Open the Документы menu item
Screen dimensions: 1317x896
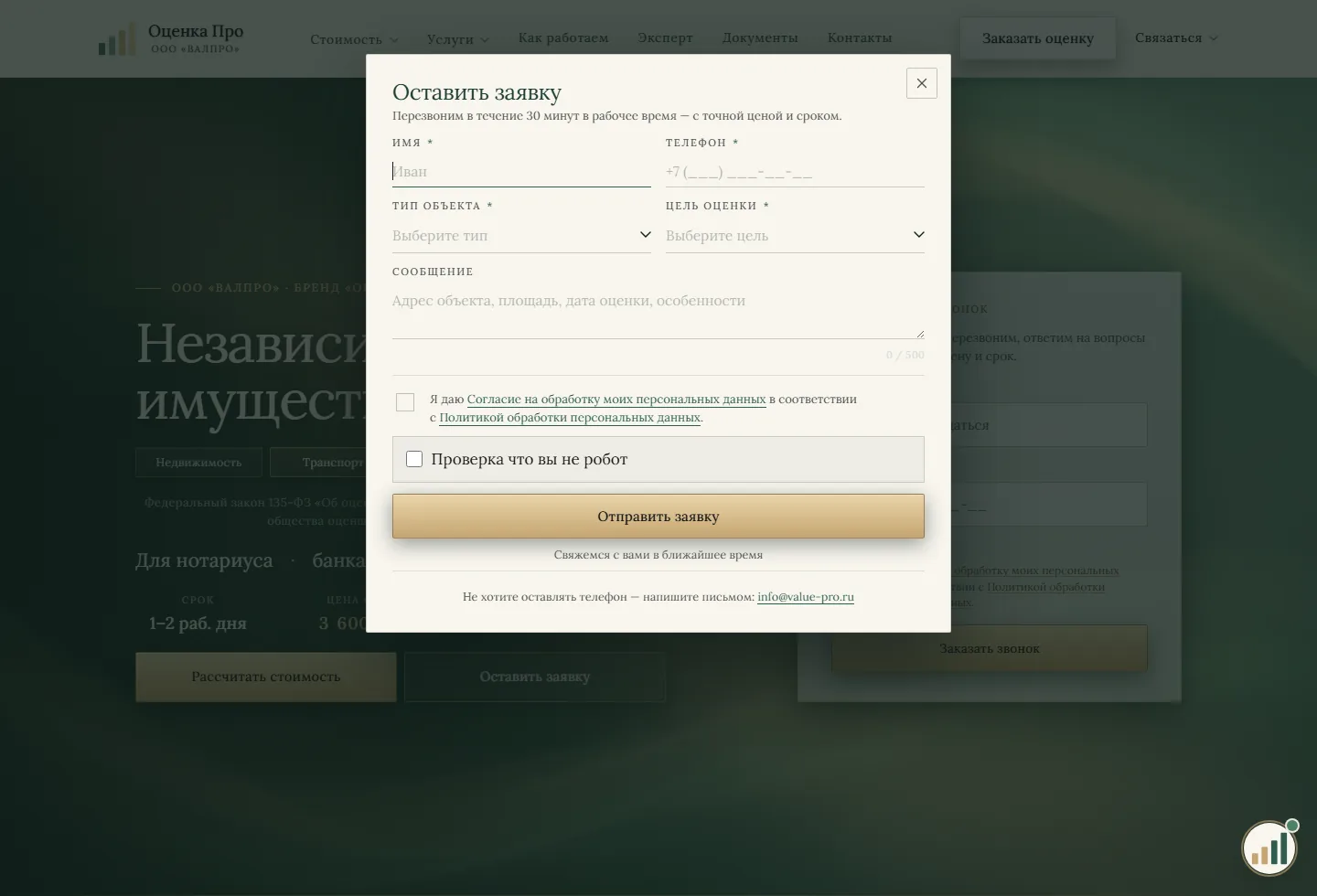coord(760,37)
